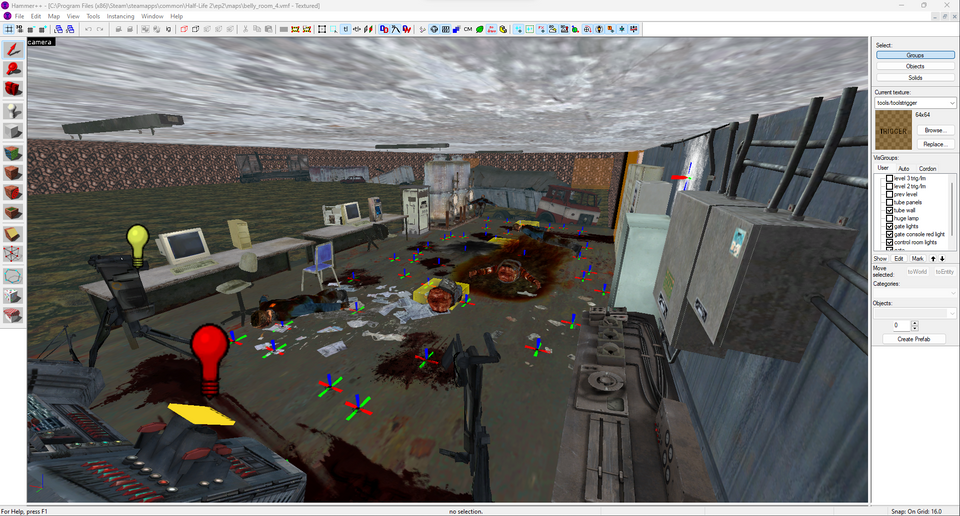Open the Tools menu

[x=93, y=17]
